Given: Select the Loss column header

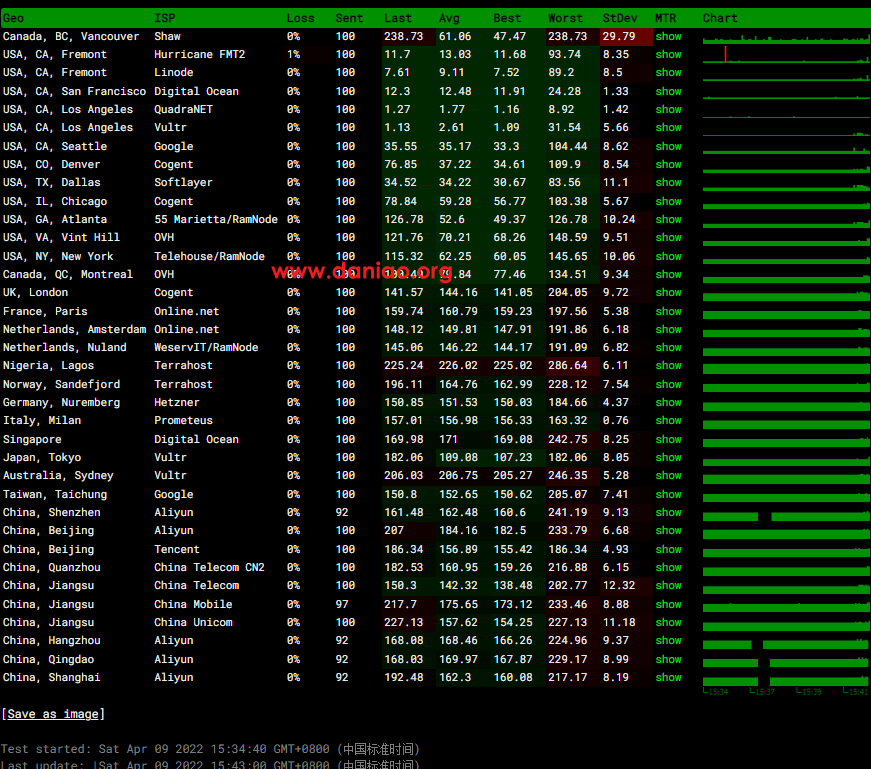Looking at the screenshot, I should pos(301,18).
